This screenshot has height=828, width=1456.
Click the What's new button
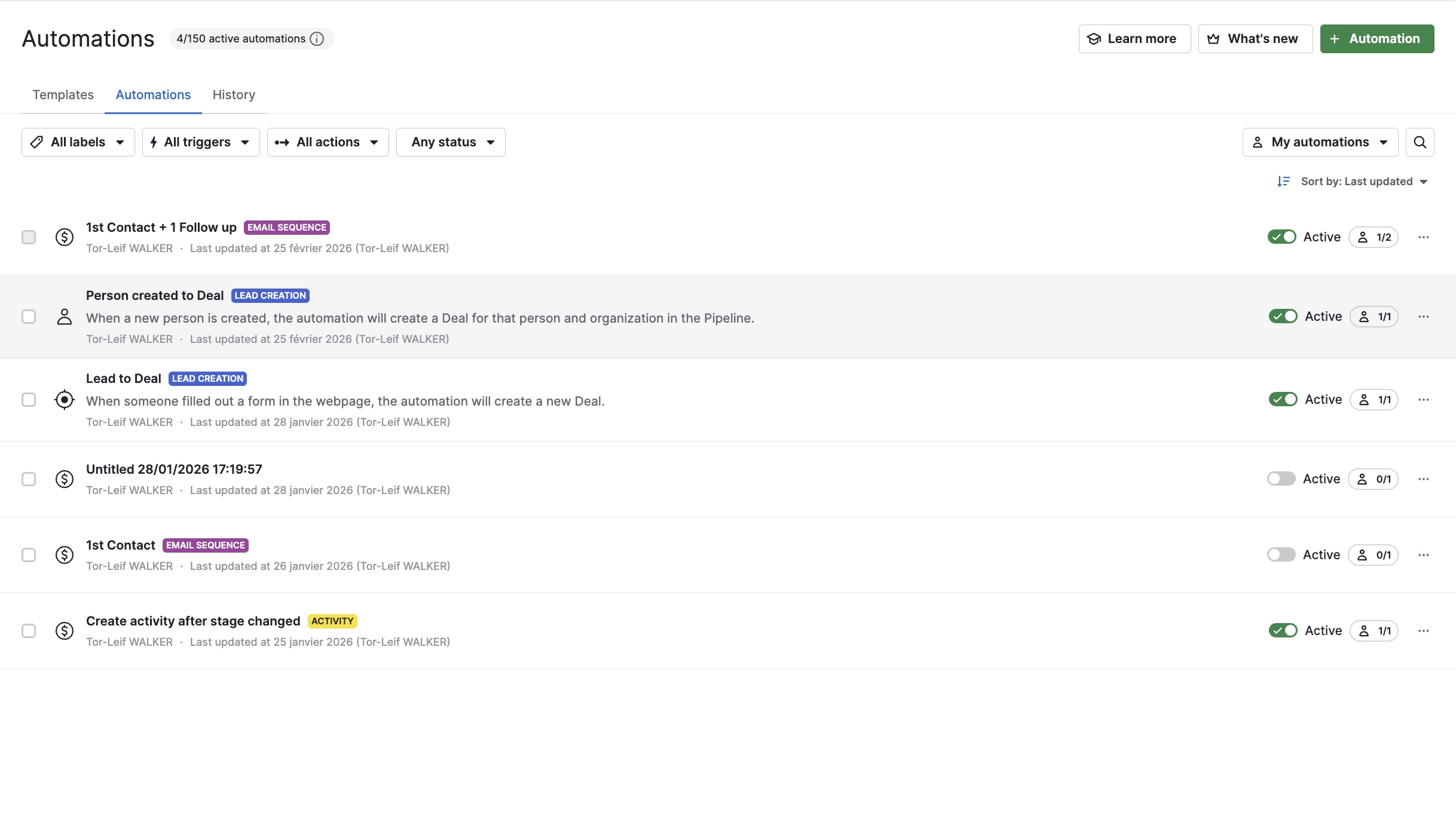pyautogui.click(x=1255, y=39)
